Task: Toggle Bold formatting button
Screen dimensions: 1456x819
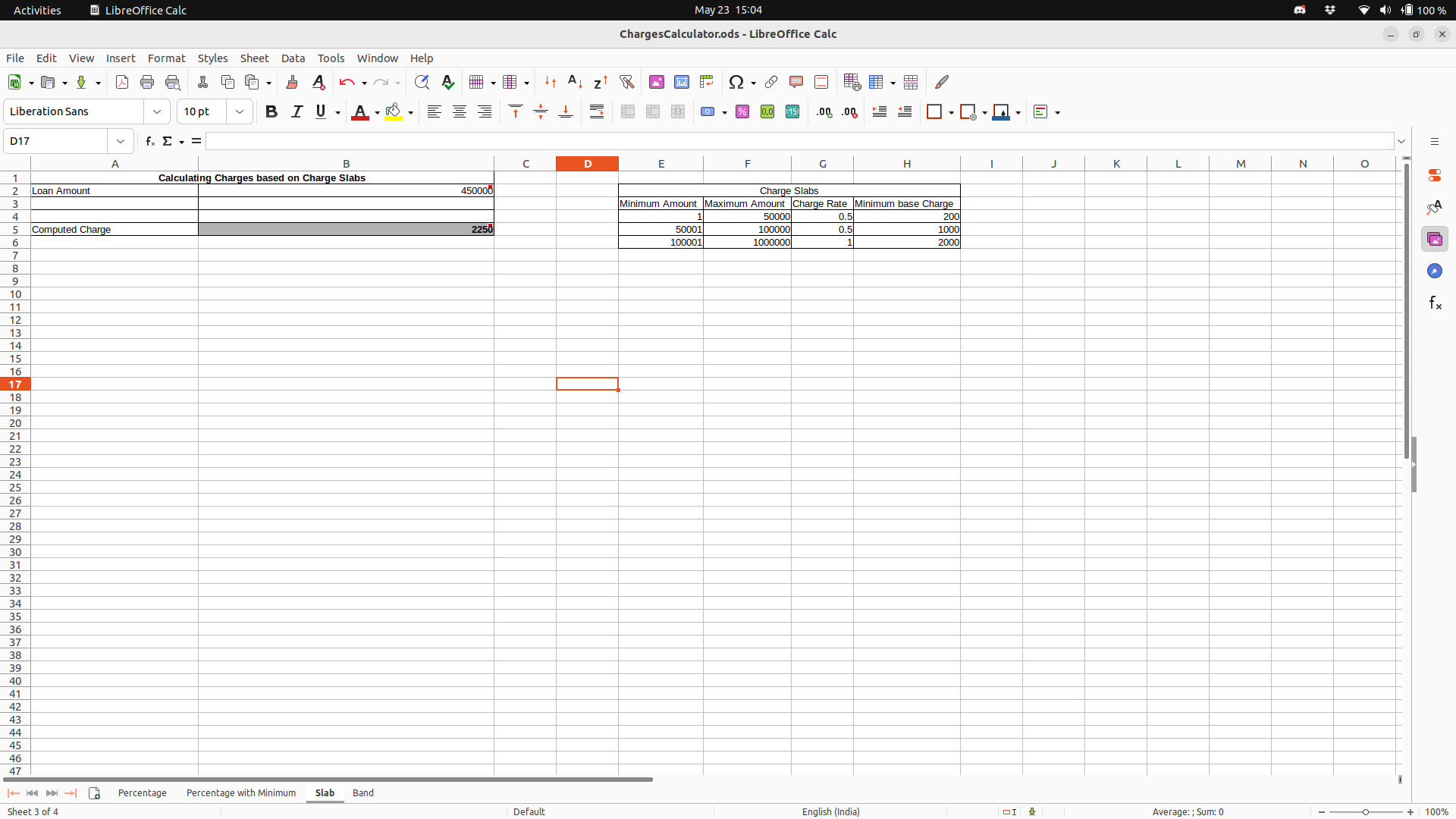Action: click(271, 112)
